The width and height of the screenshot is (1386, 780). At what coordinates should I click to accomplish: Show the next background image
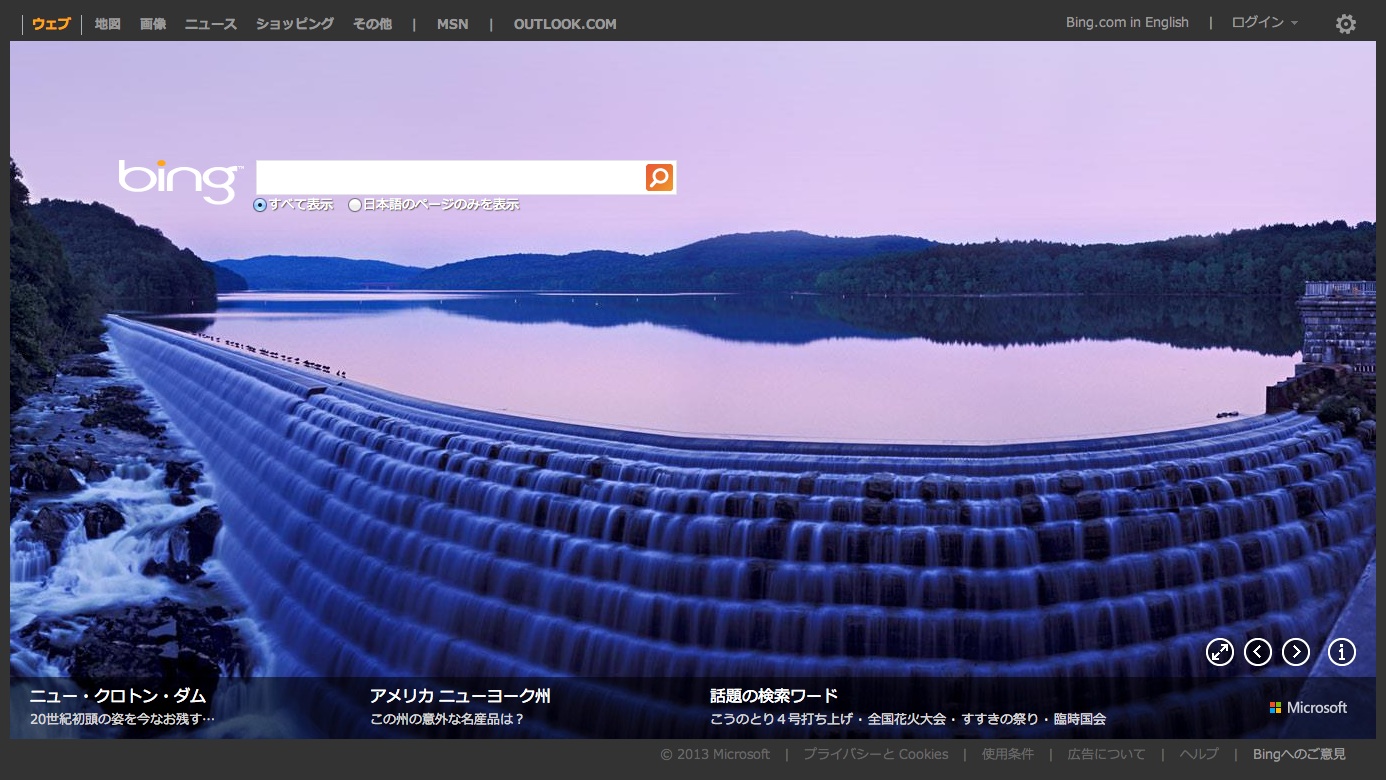point(1296,652)
